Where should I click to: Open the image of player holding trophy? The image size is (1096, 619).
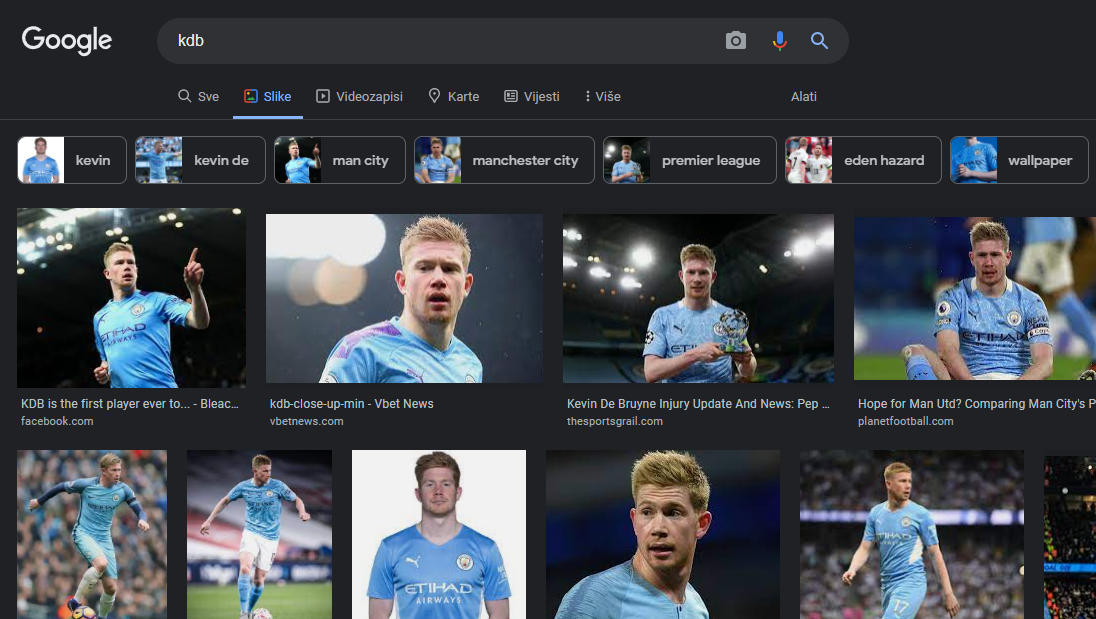(698, 298)
